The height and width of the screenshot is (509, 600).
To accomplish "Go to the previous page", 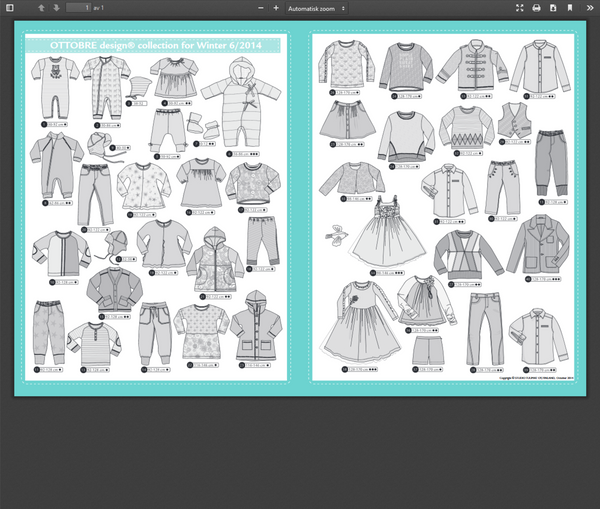I will pos(41,8).
